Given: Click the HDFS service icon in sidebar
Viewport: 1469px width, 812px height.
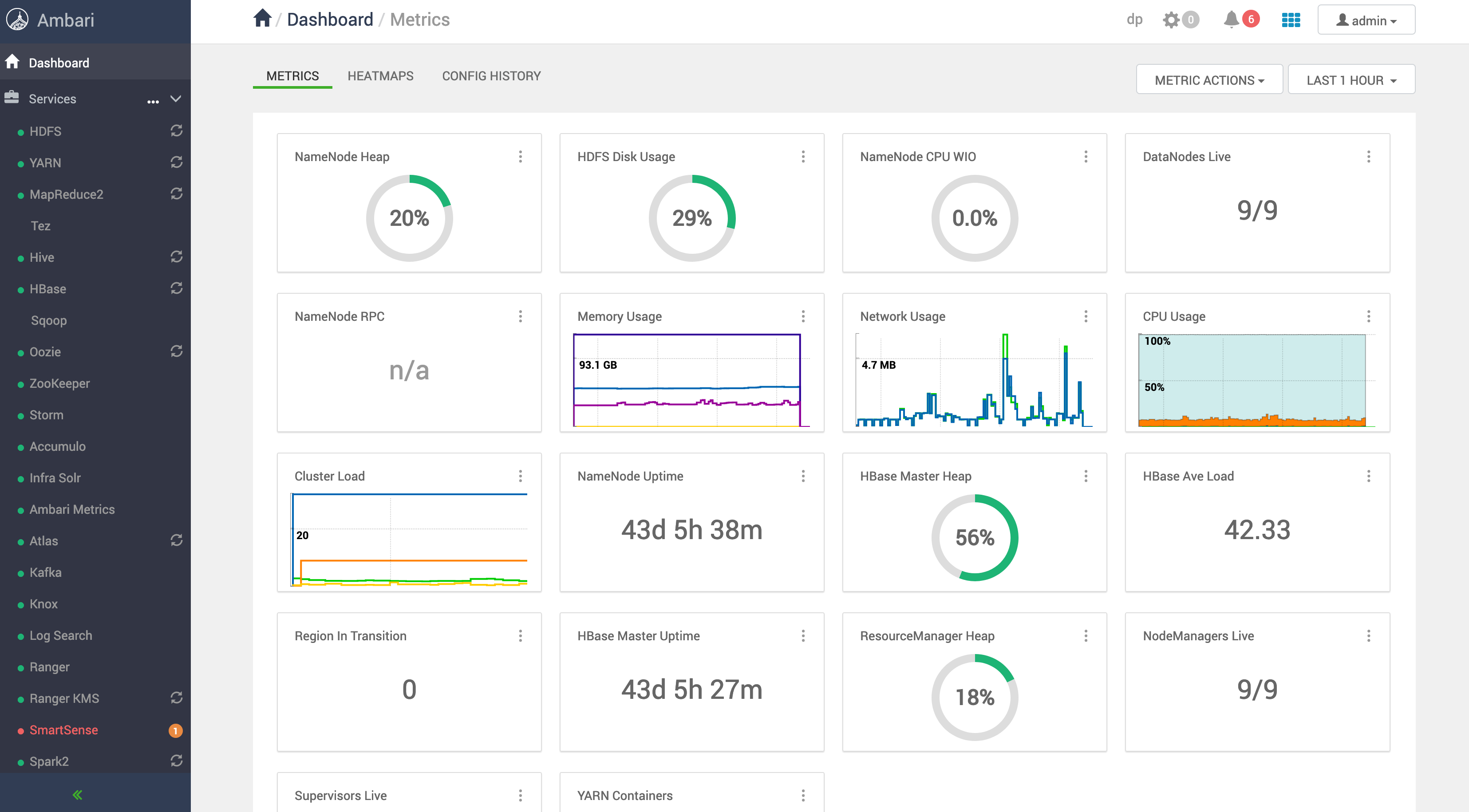Looking at the screenshot, I should pyautogui.click(x=22, y=131).
